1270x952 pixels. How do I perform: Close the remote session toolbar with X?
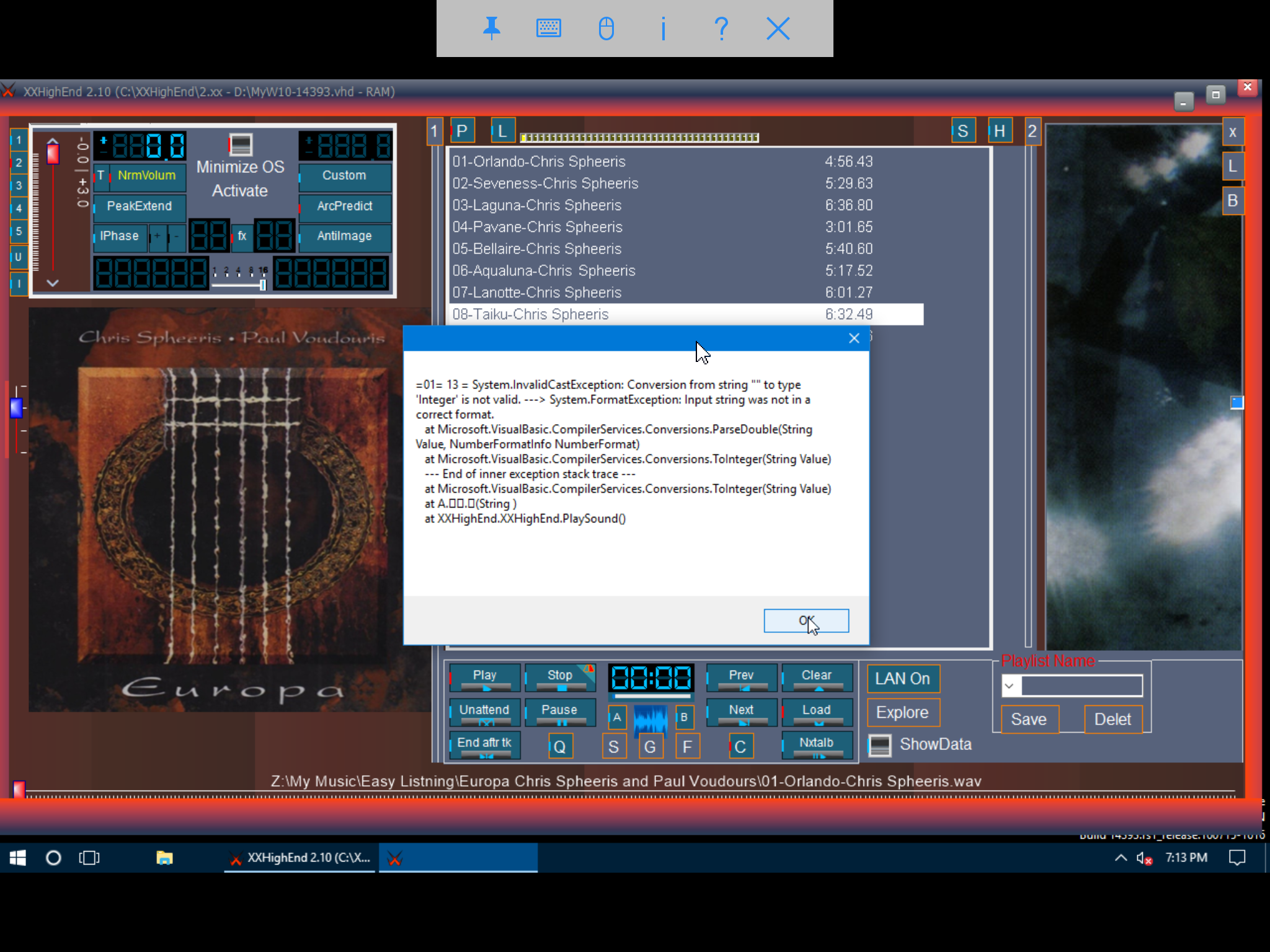[x=778, y=29]
